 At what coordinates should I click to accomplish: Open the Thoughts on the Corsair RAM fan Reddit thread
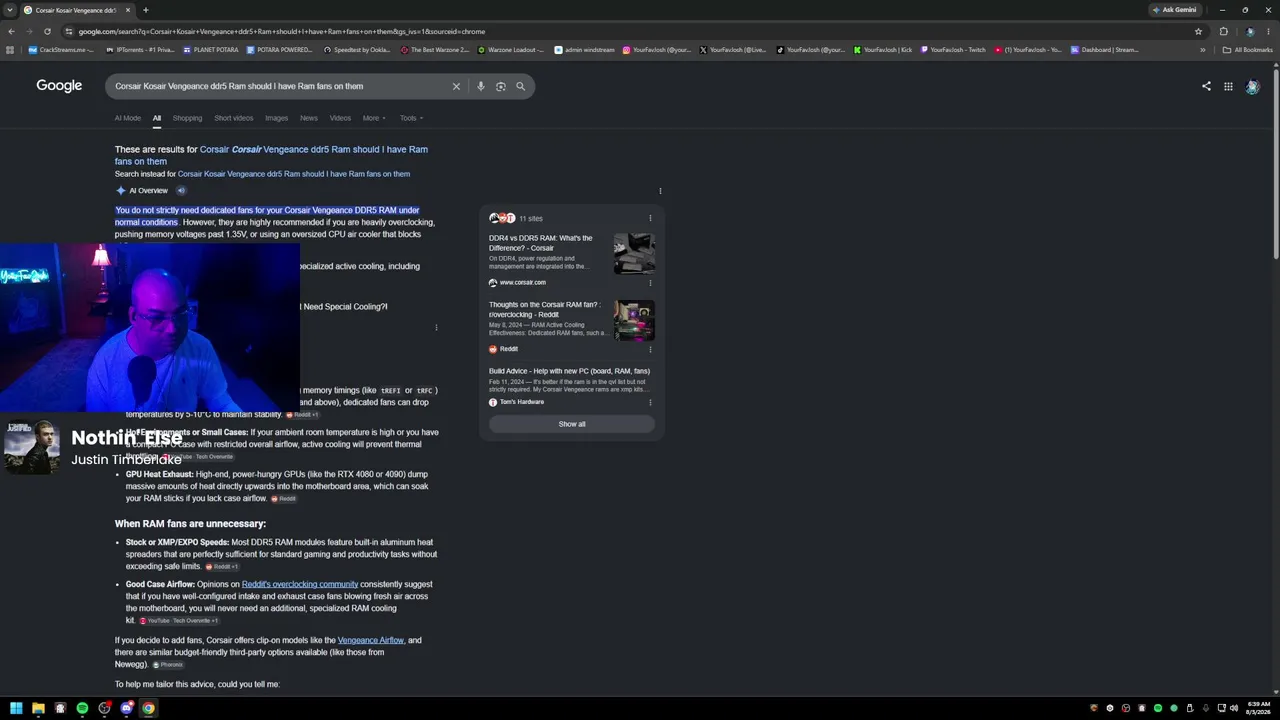point(545,309)
